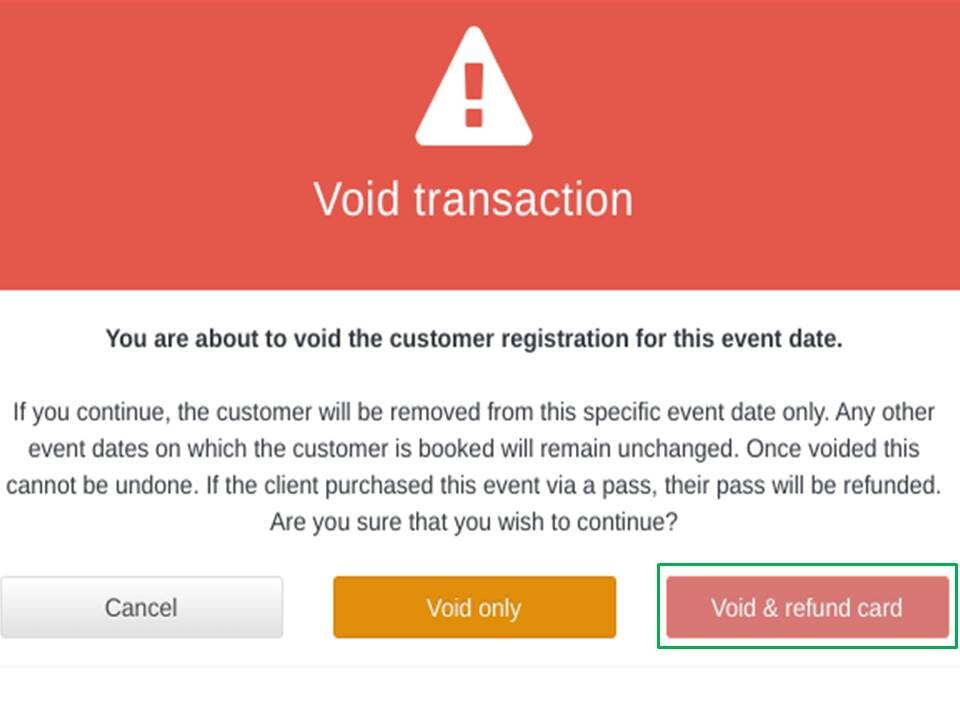Click the "Void transaction" heading
Viewport: 960px width, 720px height.
click(472, 198)
